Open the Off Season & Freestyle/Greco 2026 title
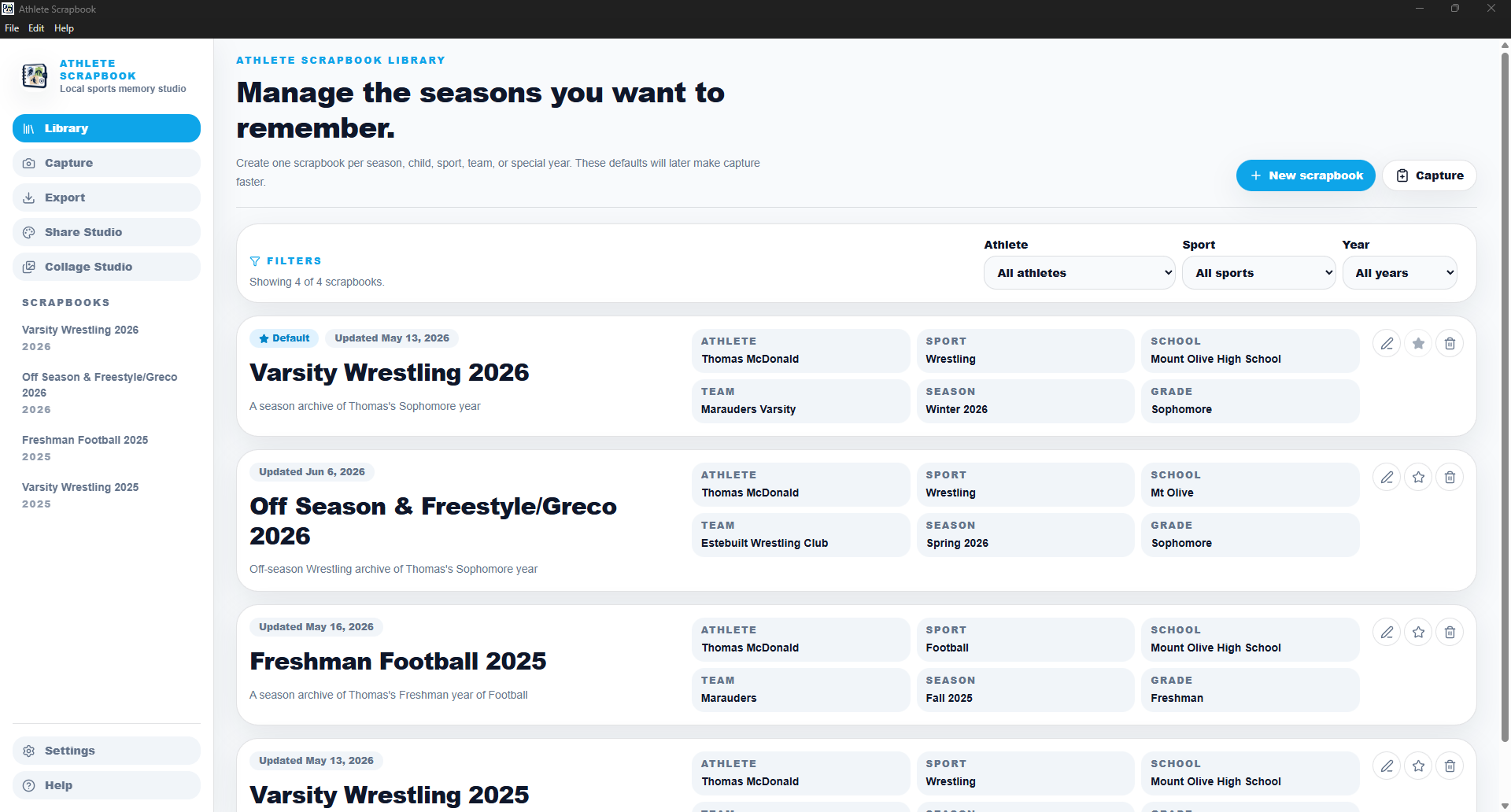Viewport: 1511px width, 812px height. pyautogui.click(x=434, y=521)
